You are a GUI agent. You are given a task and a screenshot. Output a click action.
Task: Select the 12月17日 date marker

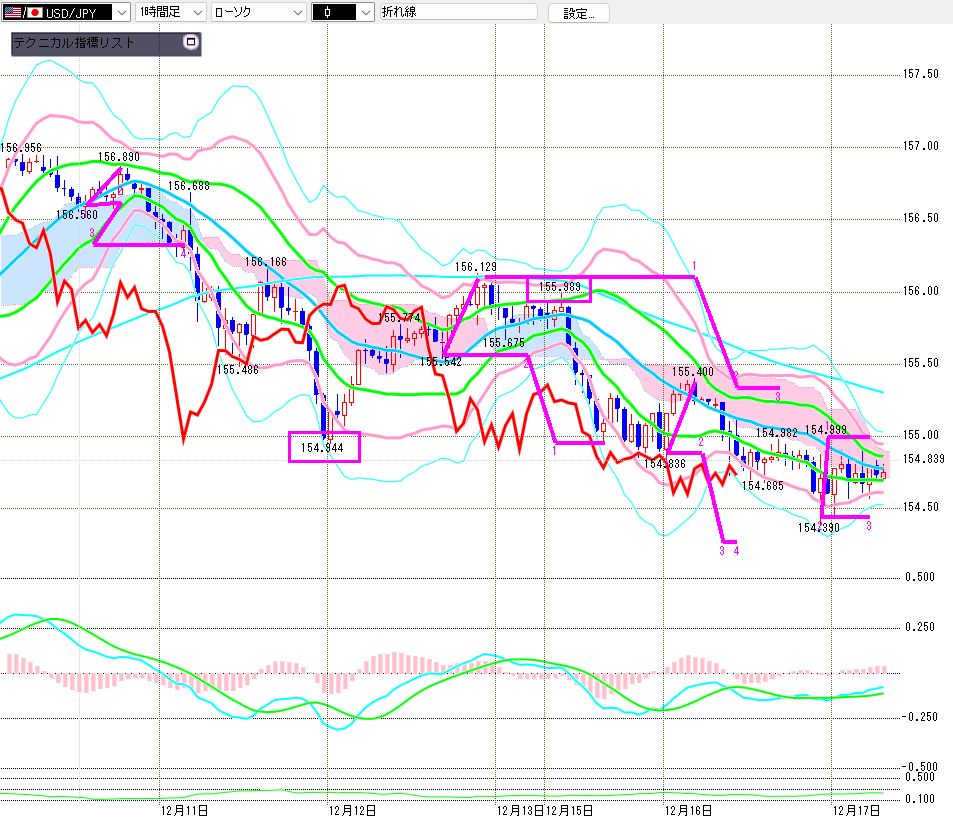coord(856,809)
